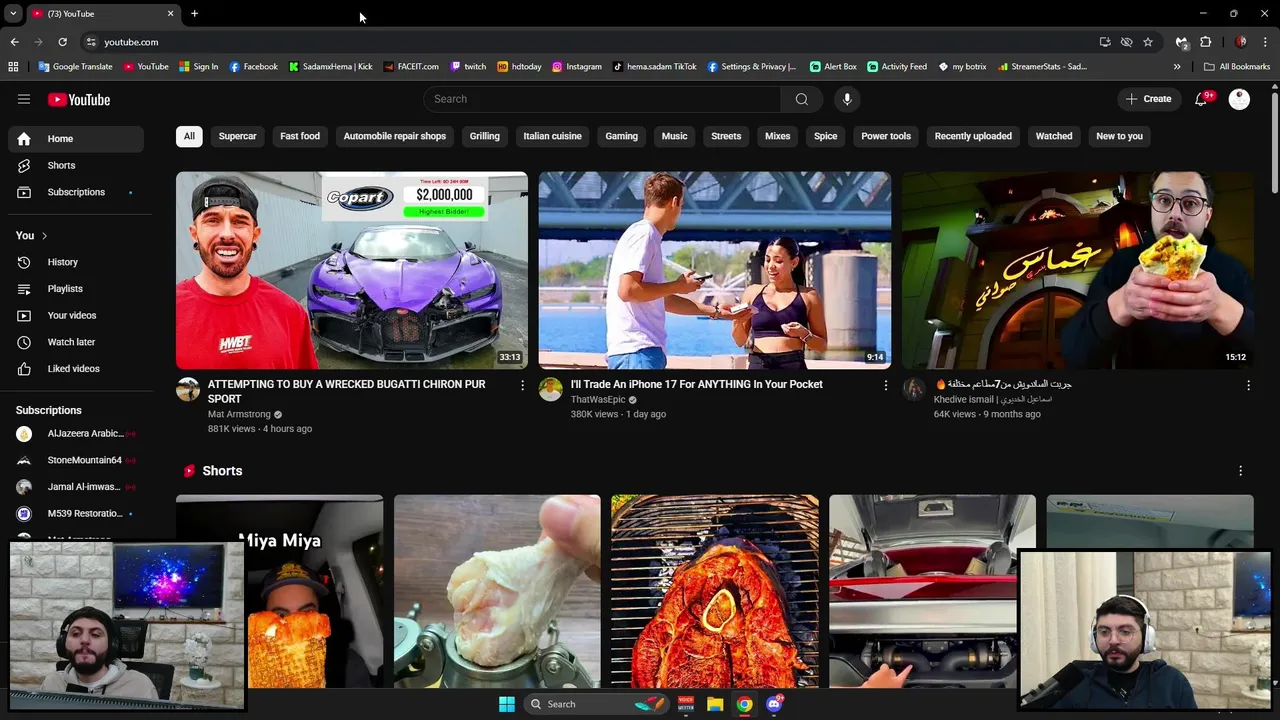Click the Chrome address bar
Image resolution: width=1280 pixels, height=720 pixels.
[x=590, y=42]
